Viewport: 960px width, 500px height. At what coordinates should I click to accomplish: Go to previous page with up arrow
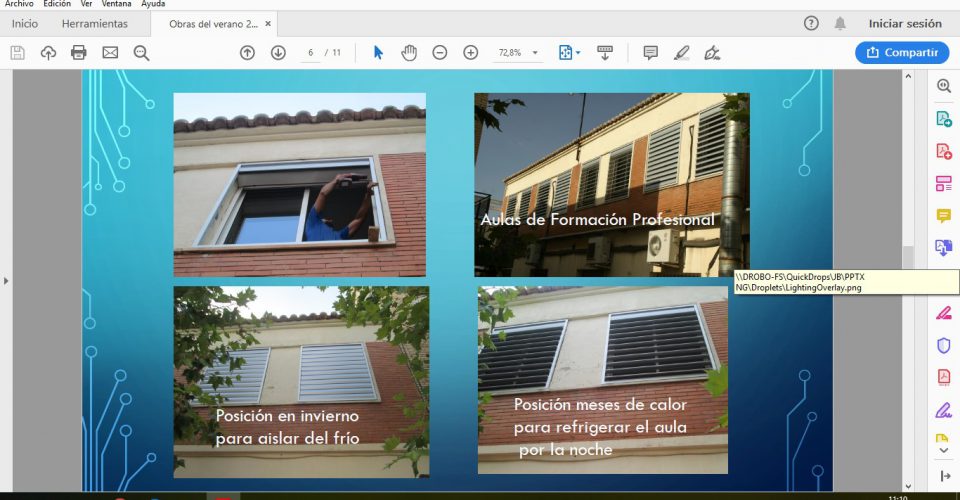click(247, 53)
